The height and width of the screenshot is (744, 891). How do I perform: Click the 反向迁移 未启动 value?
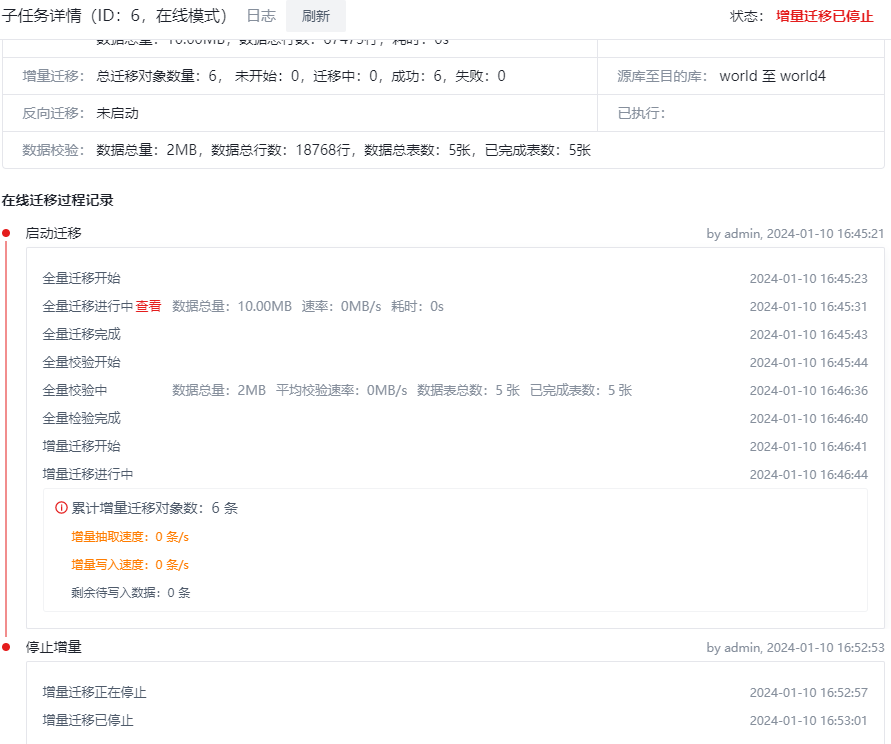(x=117, y=113)
